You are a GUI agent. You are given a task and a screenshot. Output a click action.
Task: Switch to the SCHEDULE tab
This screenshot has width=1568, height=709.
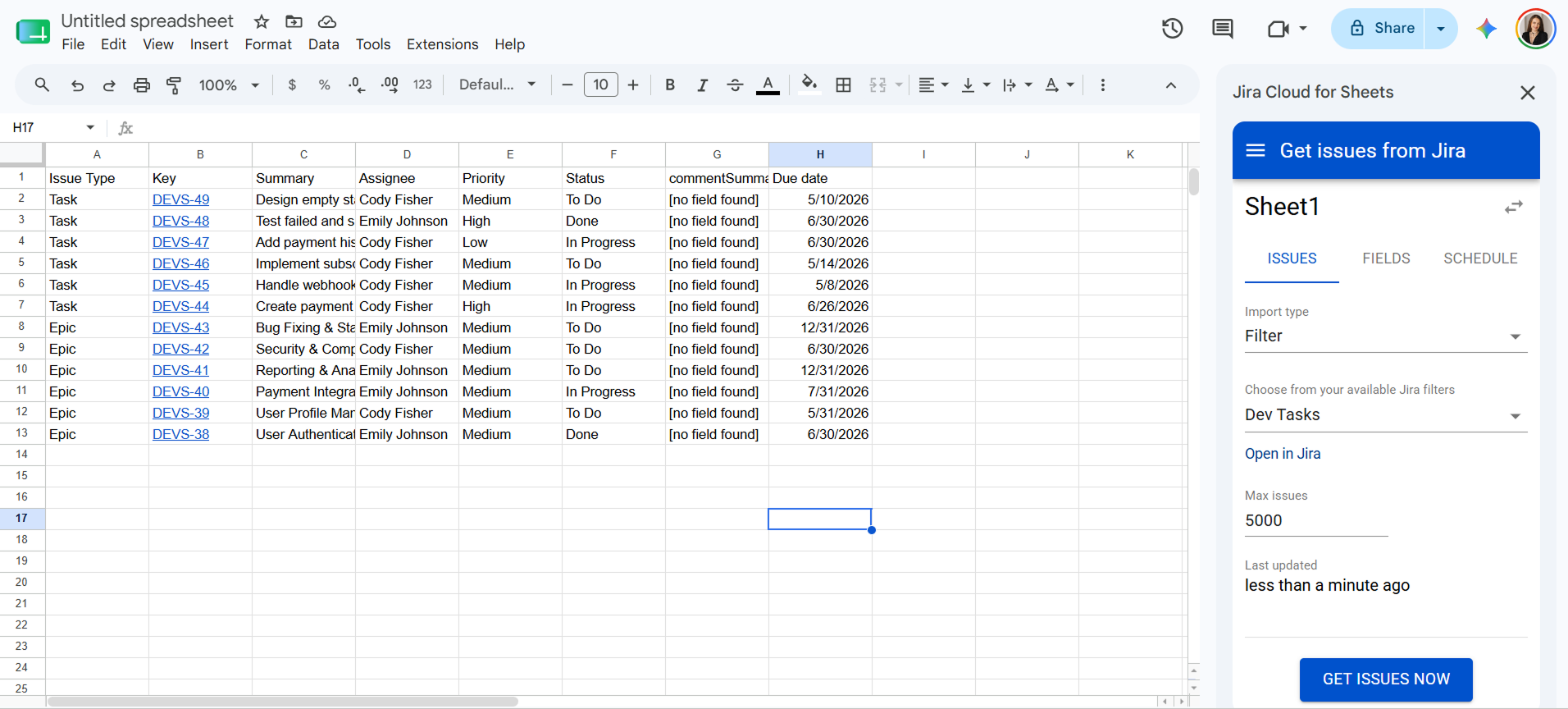tap(1480, 258)
